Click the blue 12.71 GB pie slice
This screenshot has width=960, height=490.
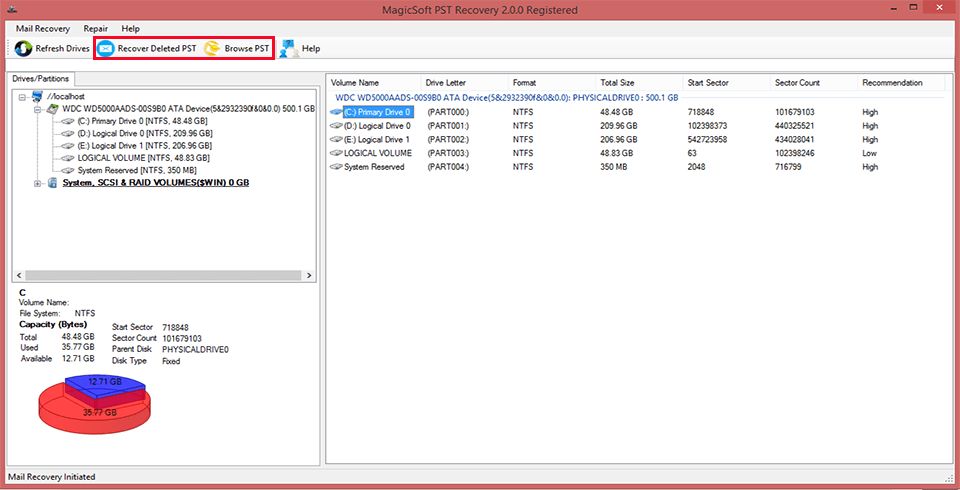tap(104, 384)
